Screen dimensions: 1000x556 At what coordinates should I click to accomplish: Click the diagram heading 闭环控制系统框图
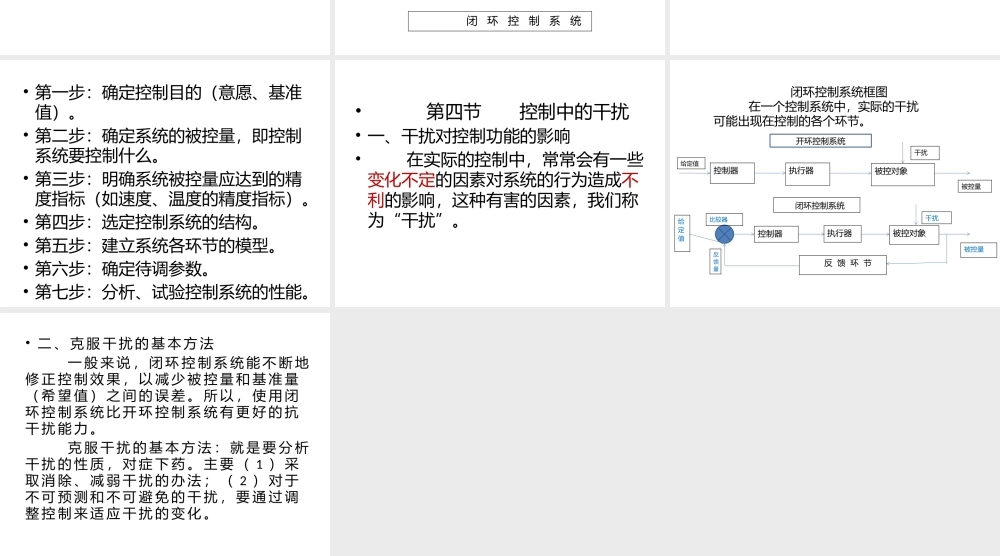pyautogui.click(x=839, y=92)
